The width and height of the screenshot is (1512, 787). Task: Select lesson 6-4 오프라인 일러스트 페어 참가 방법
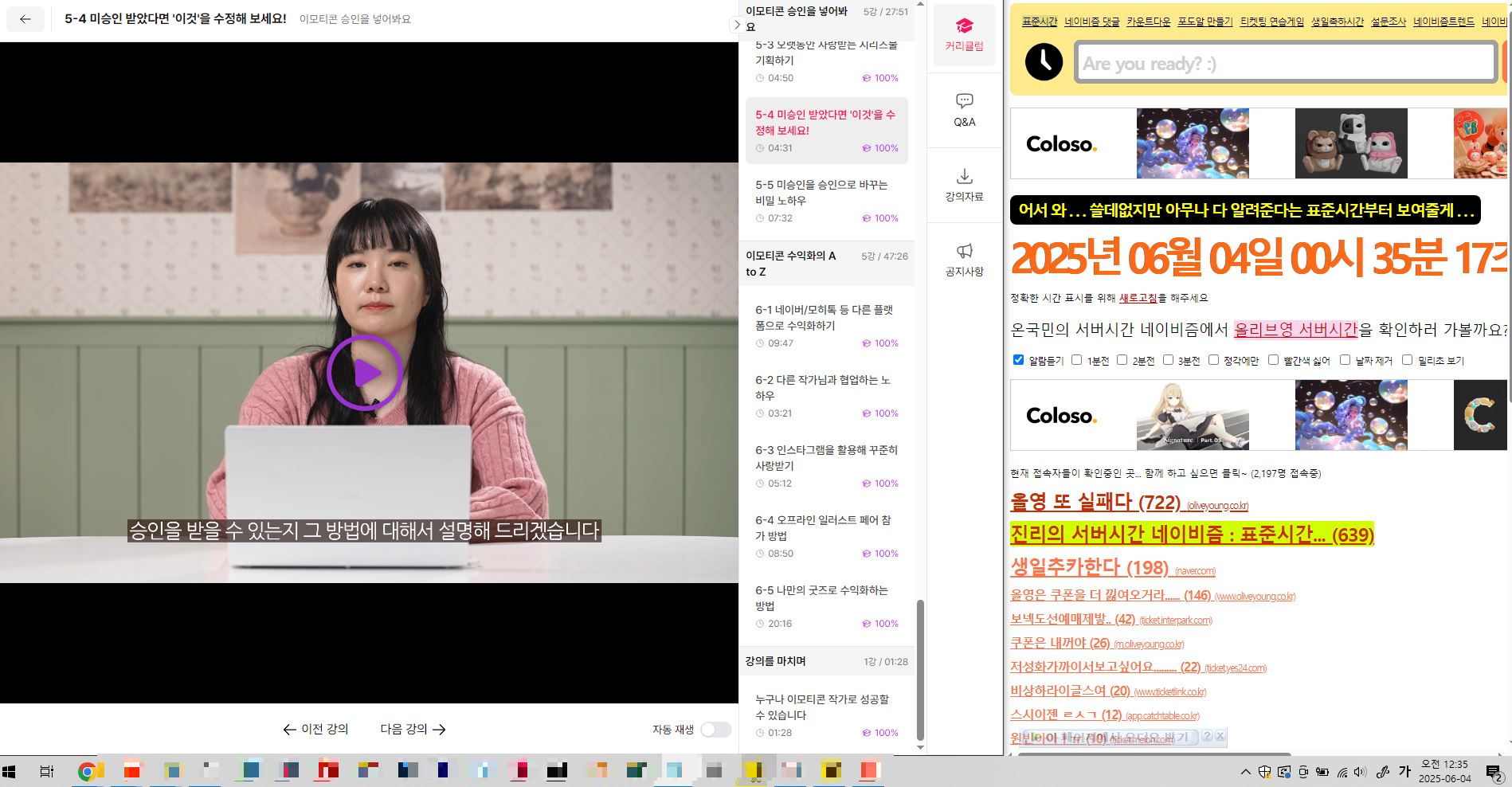pos(826,536)
